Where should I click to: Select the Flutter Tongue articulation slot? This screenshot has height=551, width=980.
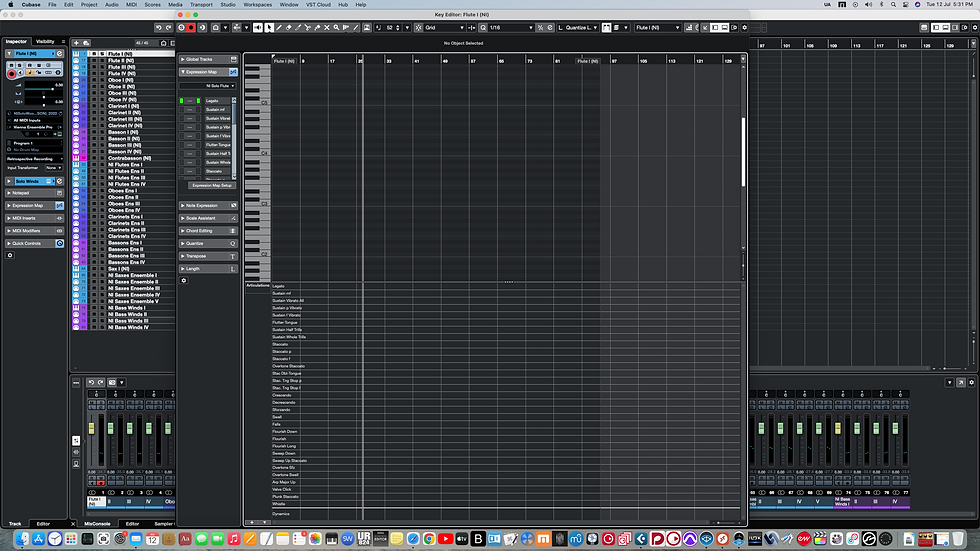(218, 144)
